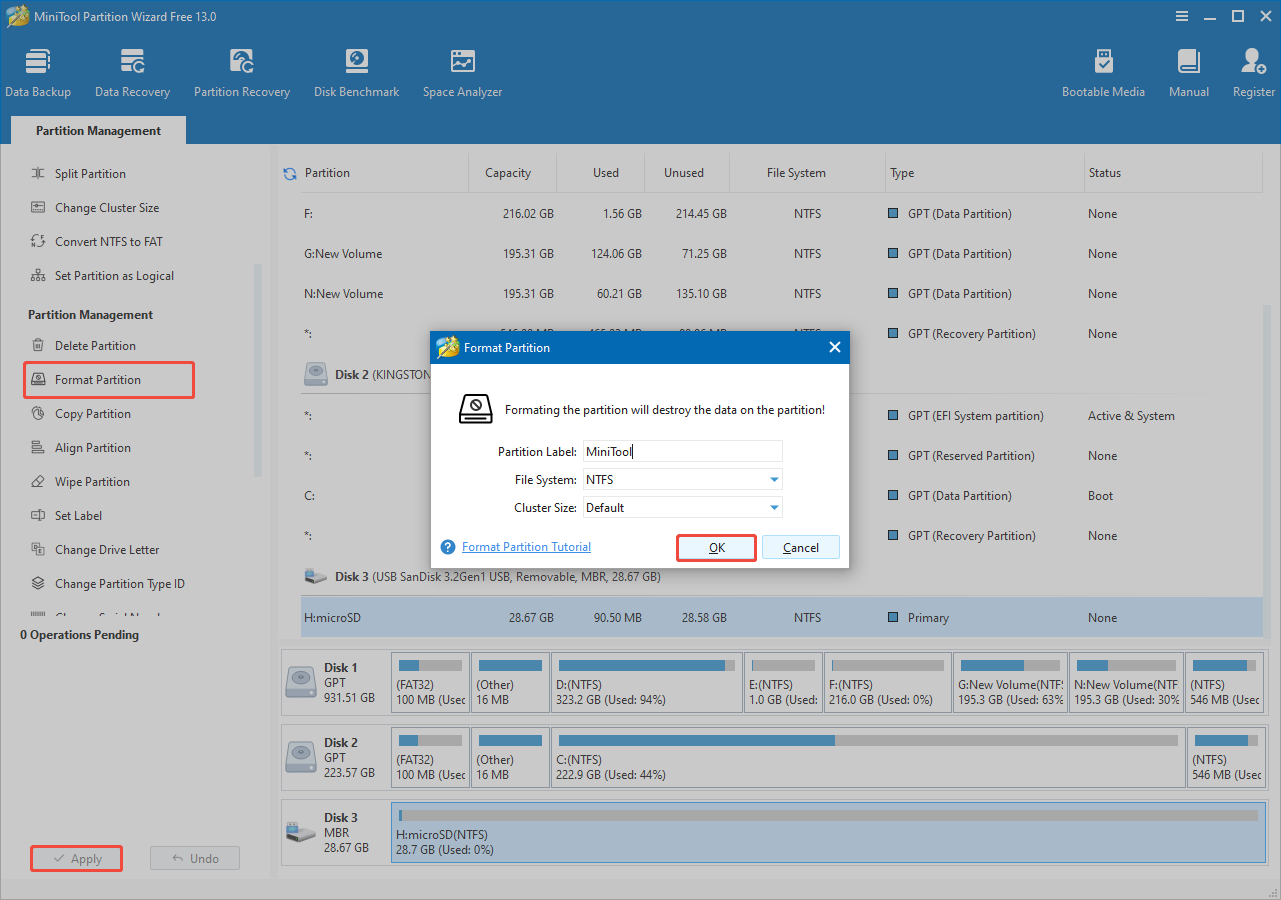Click the Register icon
The image size is (1281, 900).
1252,70
